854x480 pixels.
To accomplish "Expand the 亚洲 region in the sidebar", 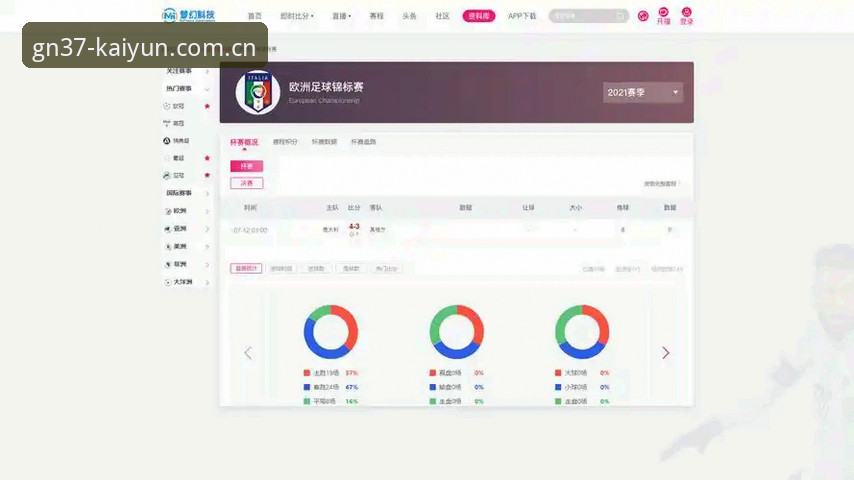I will (x=187, y=229).
